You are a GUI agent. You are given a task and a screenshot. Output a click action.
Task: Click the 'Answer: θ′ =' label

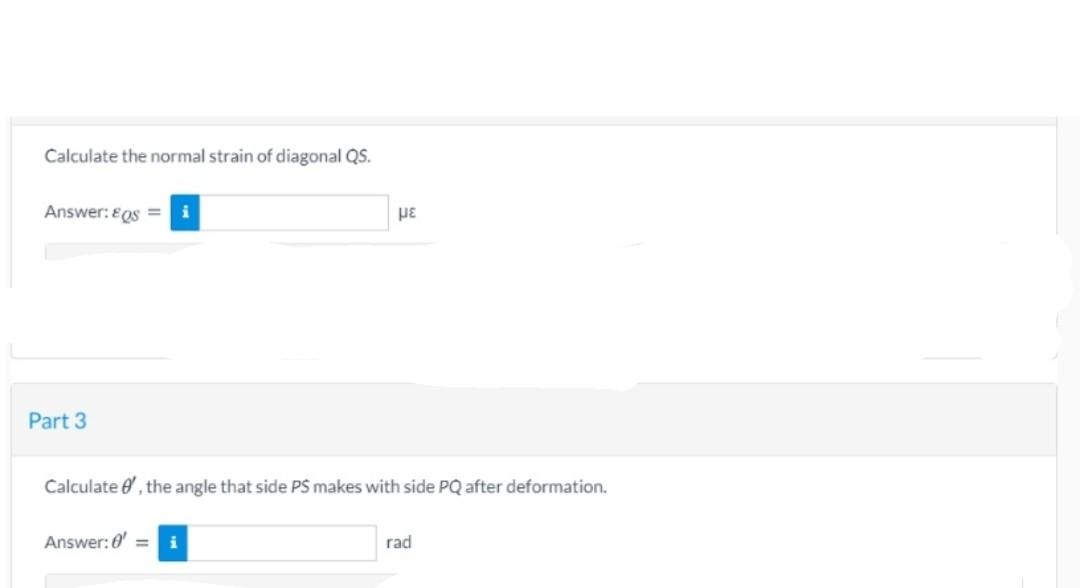click(x=96, y=542)
